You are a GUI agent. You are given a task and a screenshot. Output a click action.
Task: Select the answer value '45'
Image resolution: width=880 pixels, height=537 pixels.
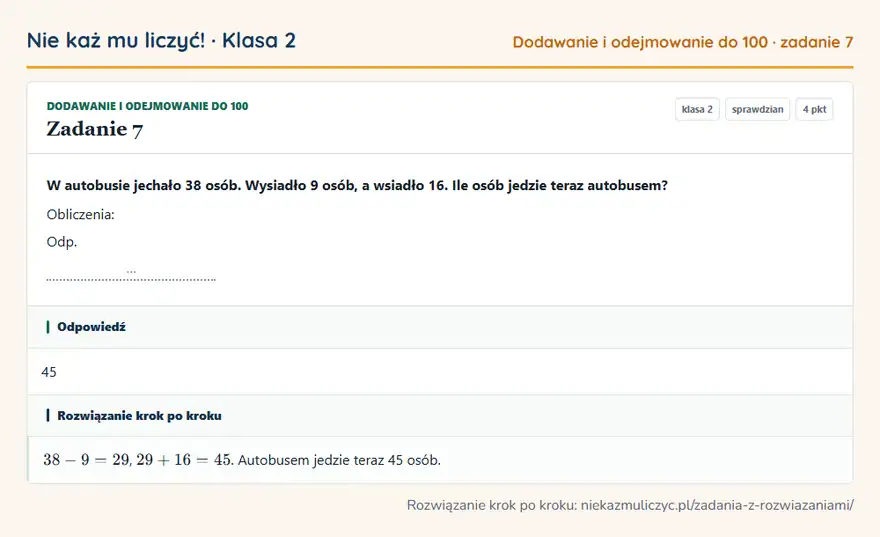click(x=49, y=372)
